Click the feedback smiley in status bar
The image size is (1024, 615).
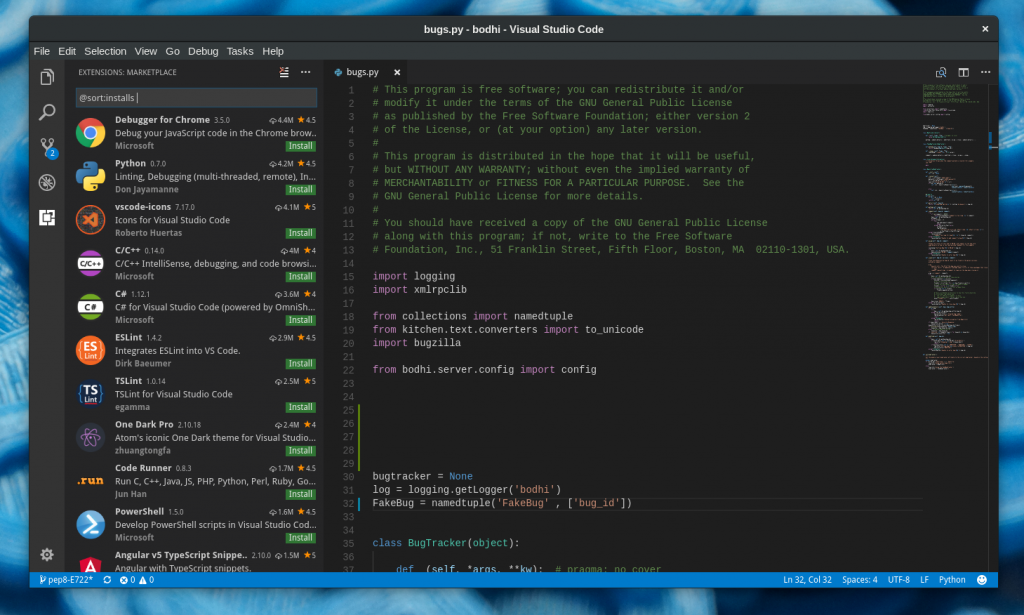point(982,580)
